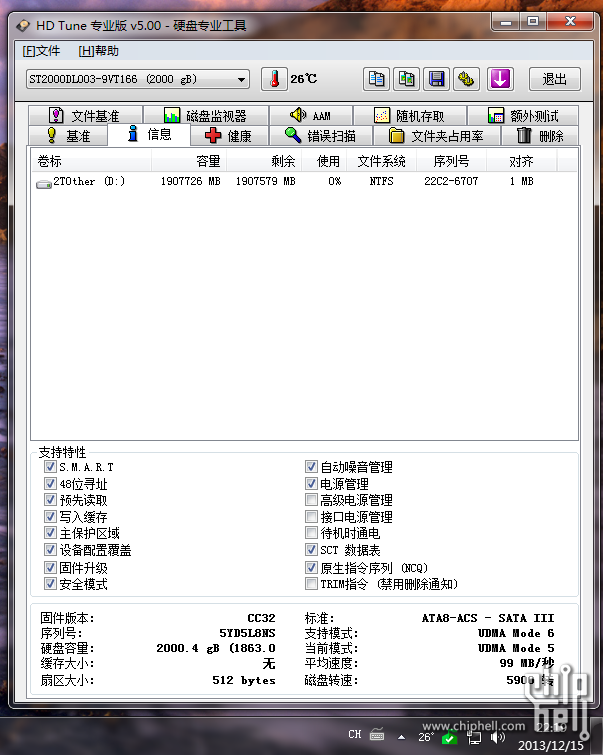Open the 文件 menu
The width and height of the screenshot is (603, 755).
(41, 51)
